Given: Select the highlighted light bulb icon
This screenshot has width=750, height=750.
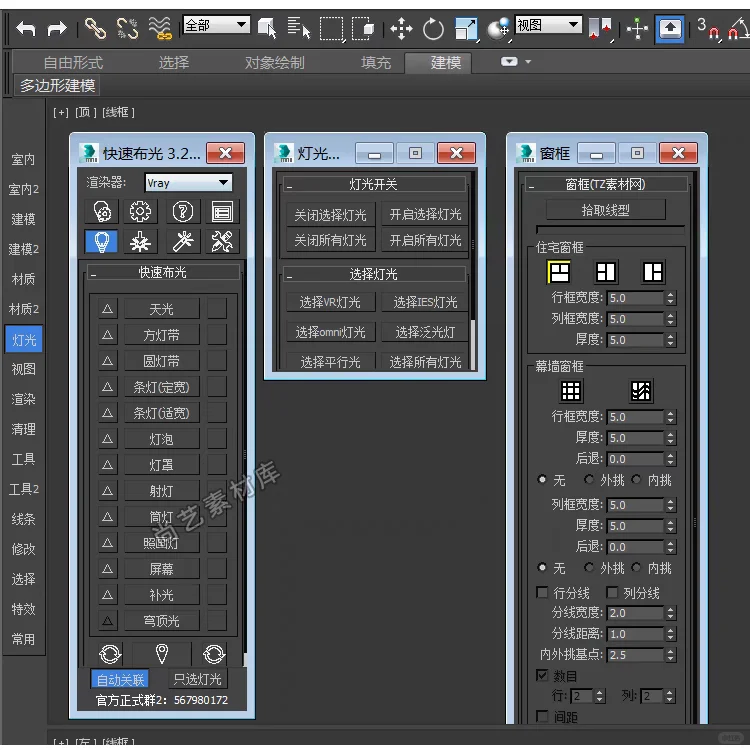Looking at the screenshot, I should tap(101, 242).
